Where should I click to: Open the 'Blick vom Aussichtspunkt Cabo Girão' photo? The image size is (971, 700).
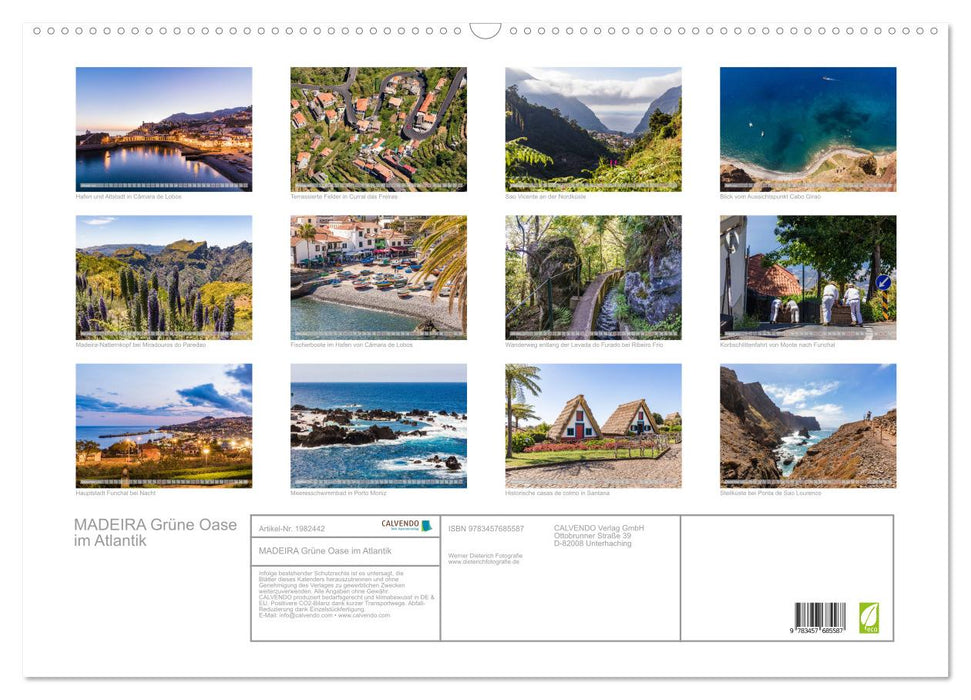[x=808, y=128]
